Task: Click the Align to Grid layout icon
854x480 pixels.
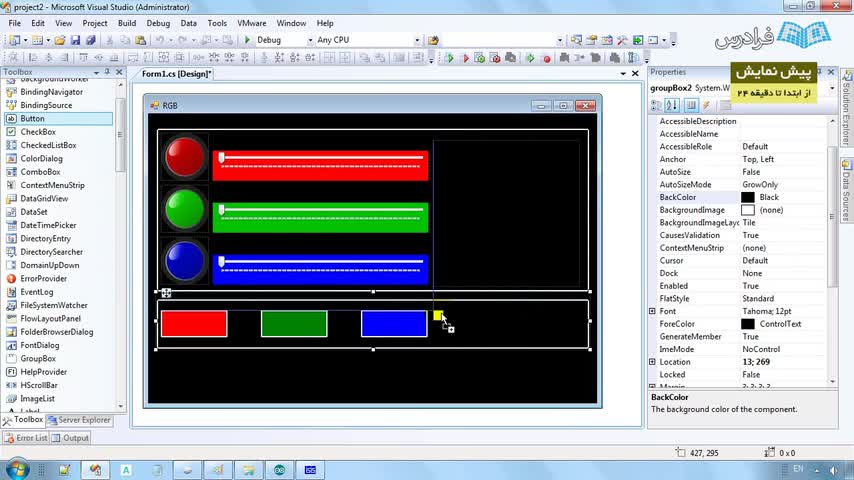Action: (x=13, y=57)
